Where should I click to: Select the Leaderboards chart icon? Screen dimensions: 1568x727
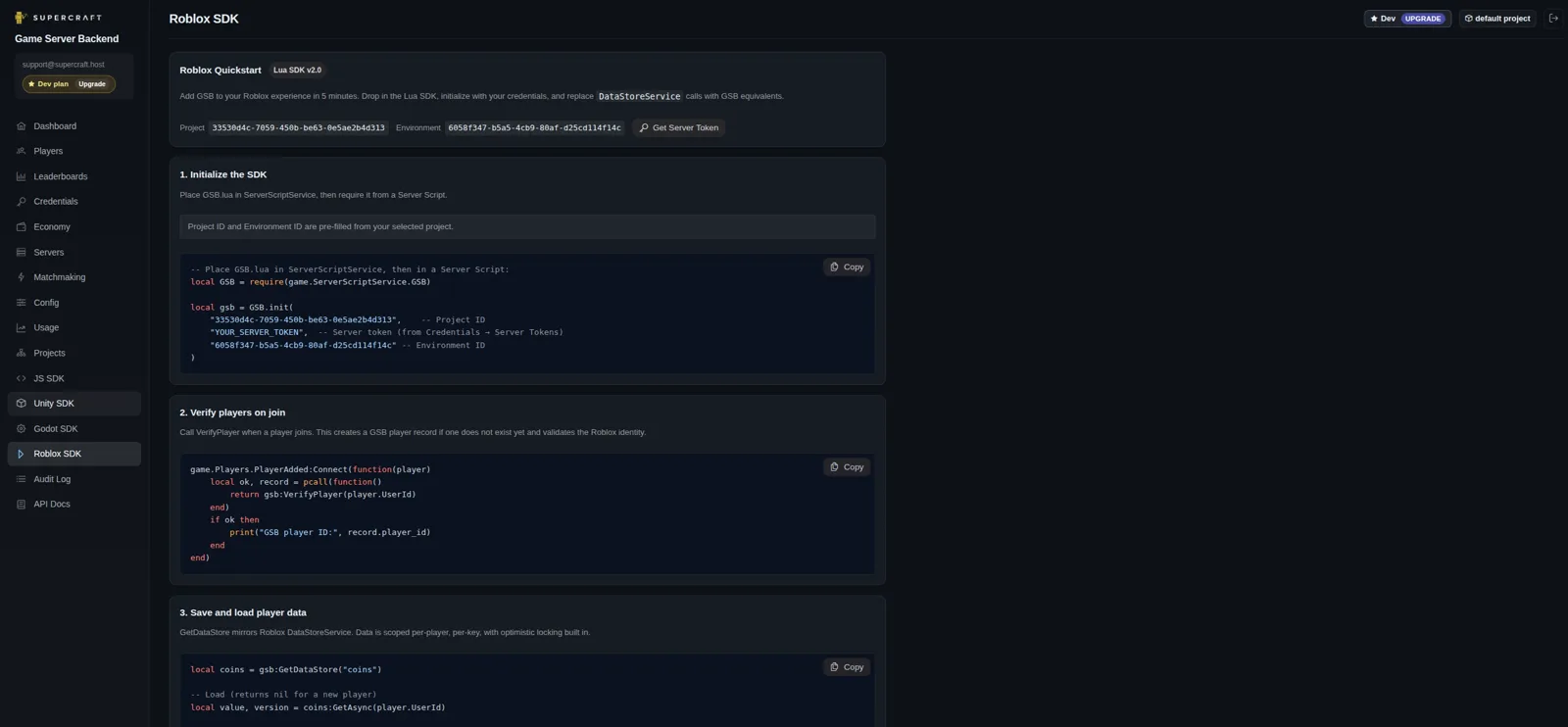coord(20,176)
